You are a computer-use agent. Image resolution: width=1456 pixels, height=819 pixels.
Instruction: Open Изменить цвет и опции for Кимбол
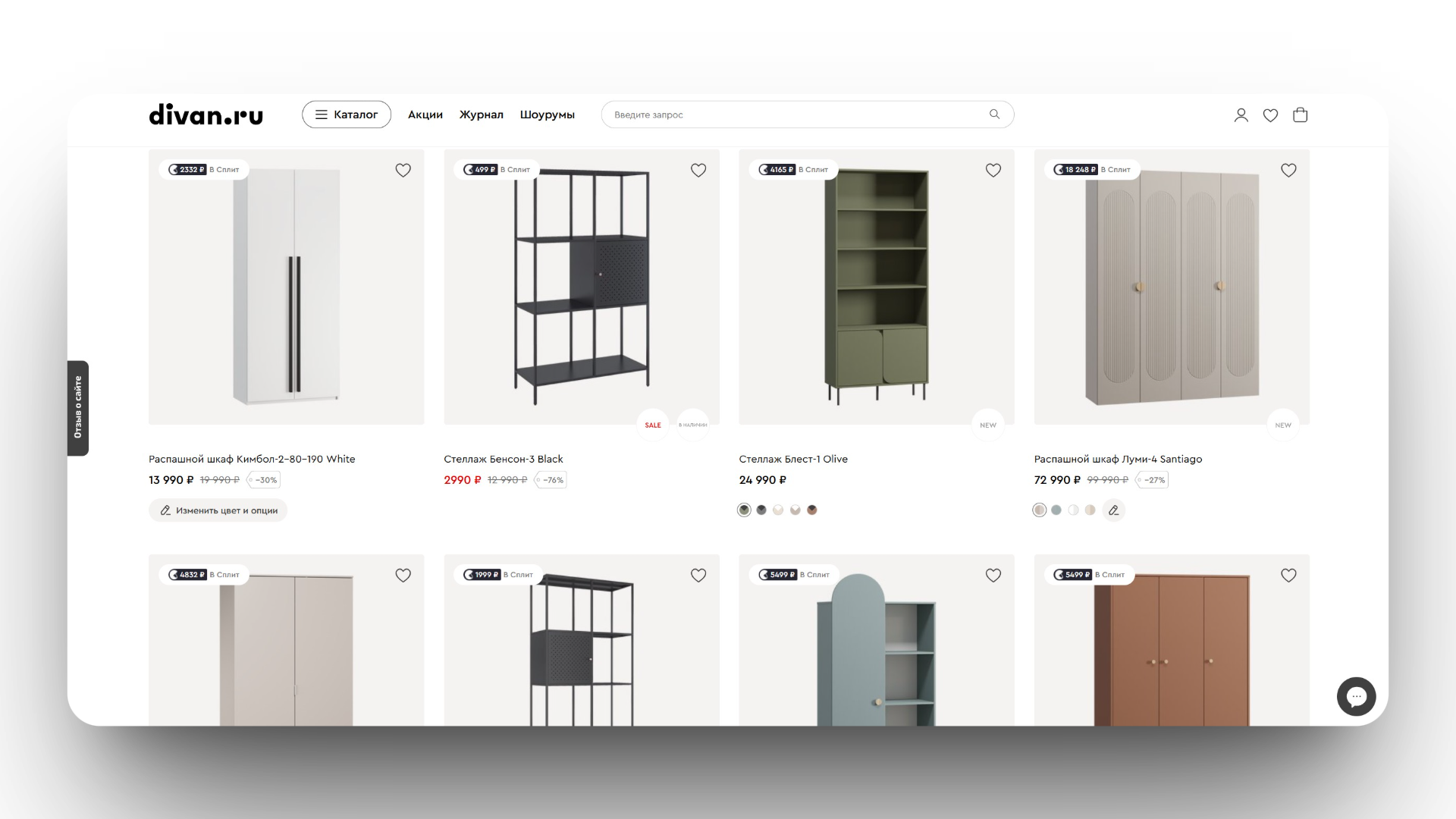218,510
